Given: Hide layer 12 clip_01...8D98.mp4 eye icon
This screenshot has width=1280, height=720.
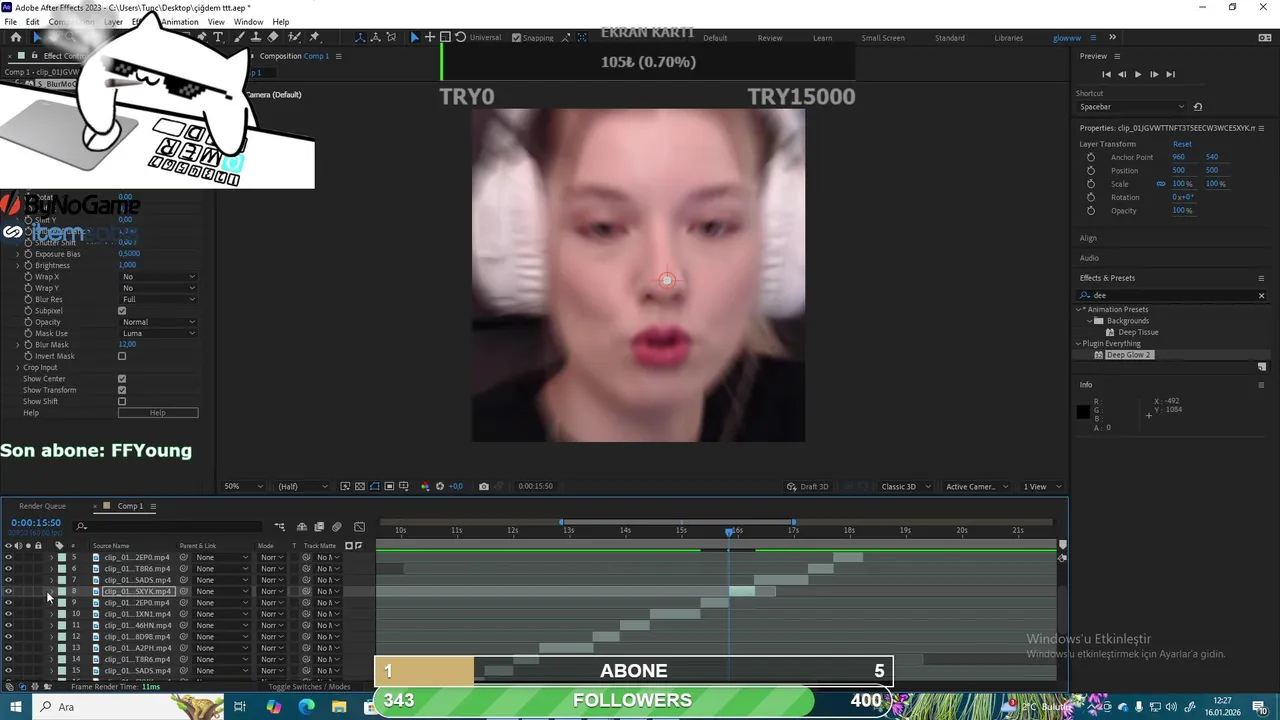Looking at the screenshot, I should [x=9, y=637].
